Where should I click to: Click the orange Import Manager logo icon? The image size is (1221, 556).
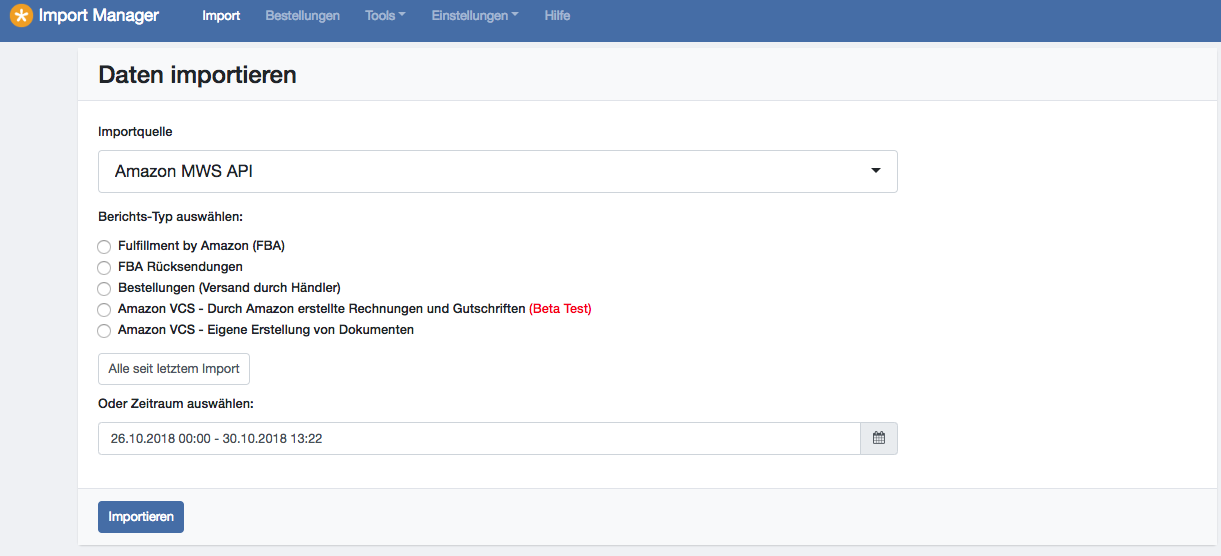tap(21, 16)
